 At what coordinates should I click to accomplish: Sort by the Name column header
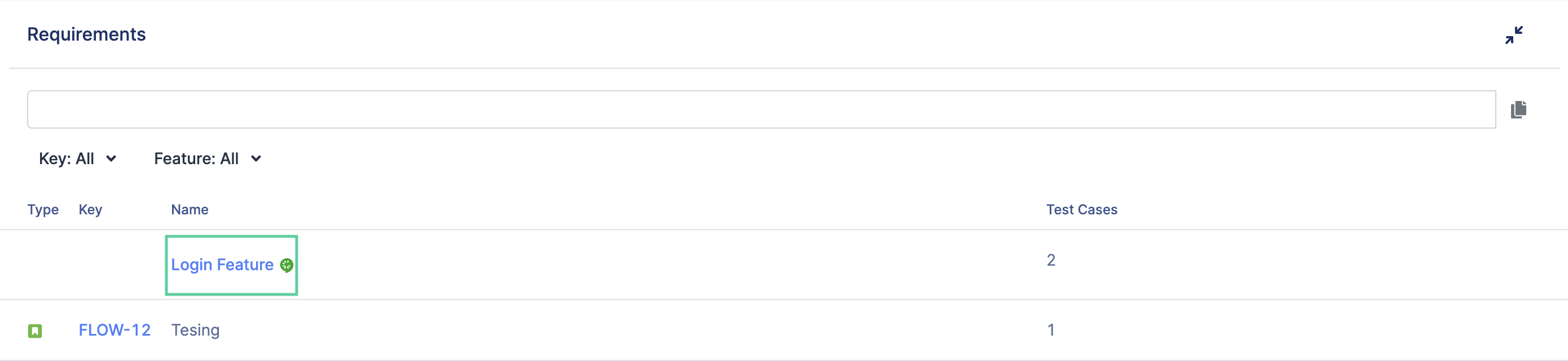pos(190,209)
